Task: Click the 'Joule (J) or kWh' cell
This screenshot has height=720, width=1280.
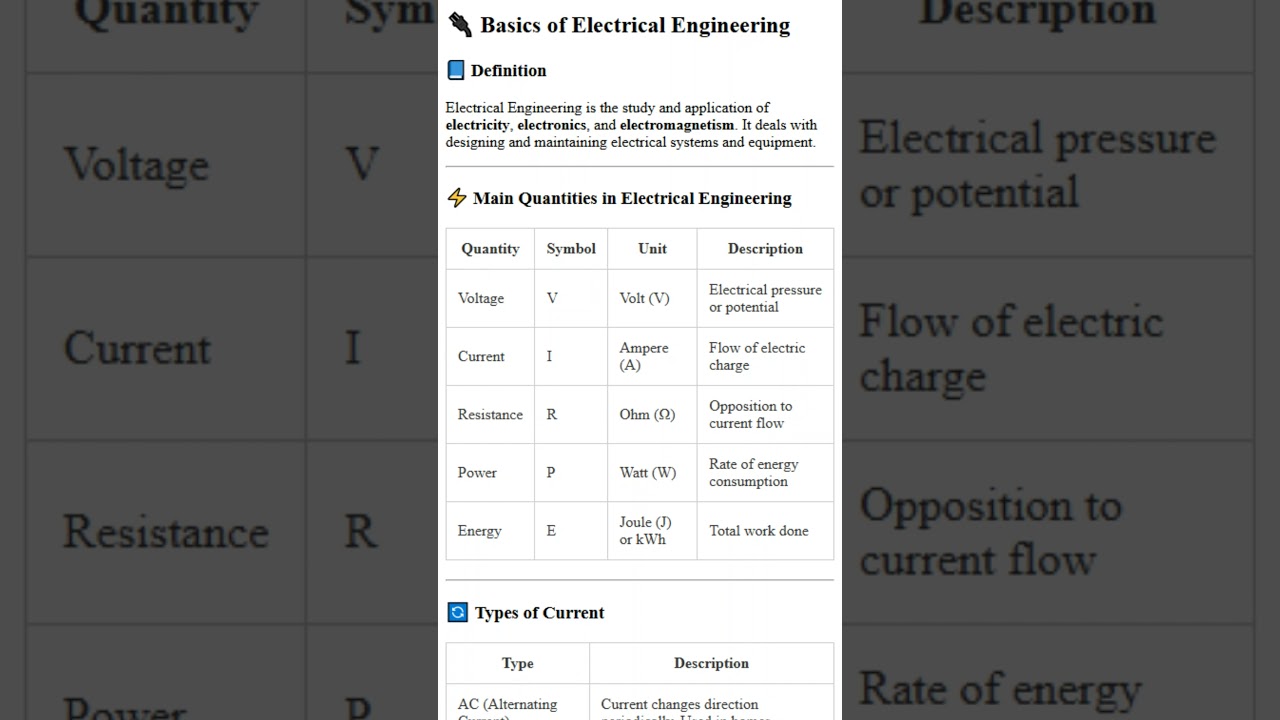Action: pos(645,530)
